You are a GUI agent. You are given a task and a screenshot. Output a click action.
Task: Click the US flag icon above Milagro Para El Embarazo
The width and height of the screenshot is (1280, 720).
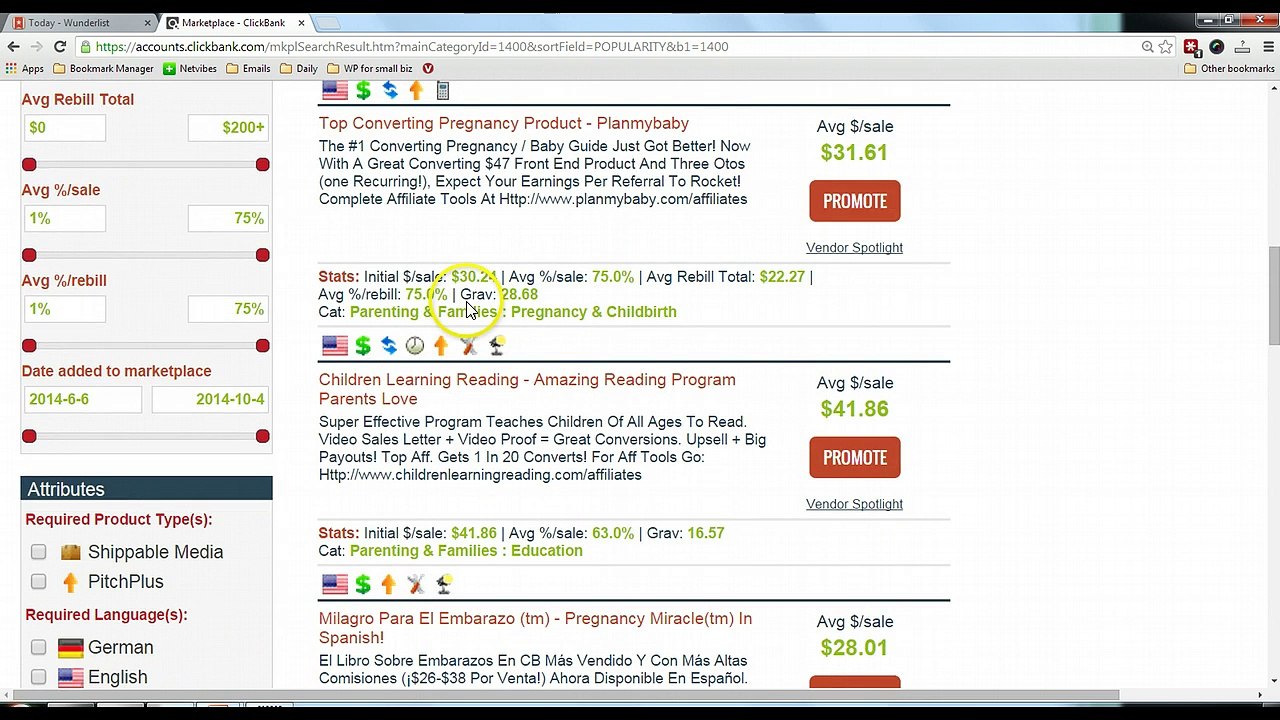click(335, 584)
